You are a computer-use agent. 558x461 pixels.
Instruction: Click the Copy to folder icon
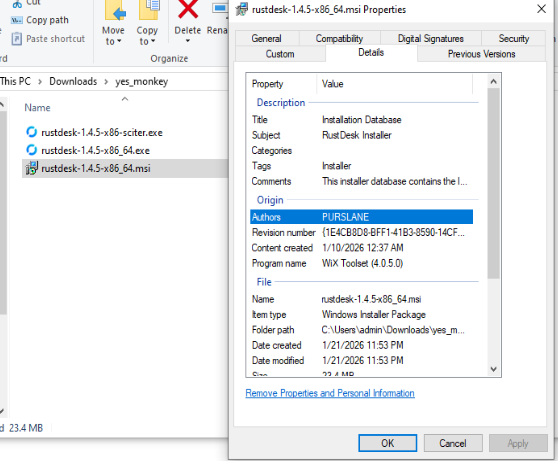pos(149,10)
